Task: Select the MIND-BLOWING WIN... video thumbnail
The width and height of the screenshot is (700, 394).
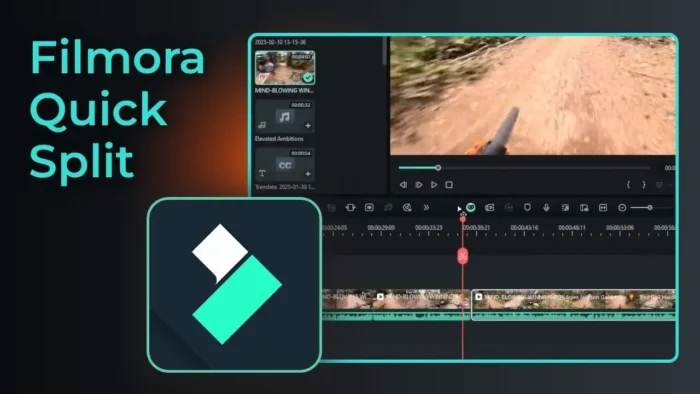Action: 285,68
